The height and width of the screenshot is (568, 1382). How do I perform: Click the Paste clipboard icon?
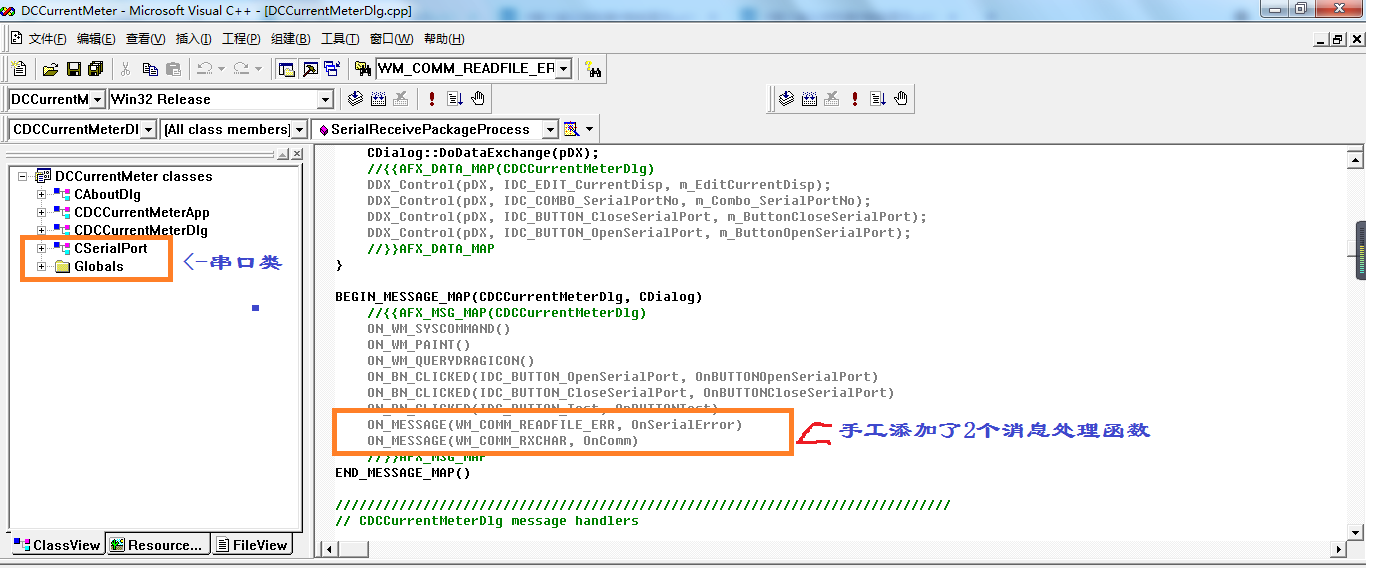pyautogui.click(x=173, y=69)
